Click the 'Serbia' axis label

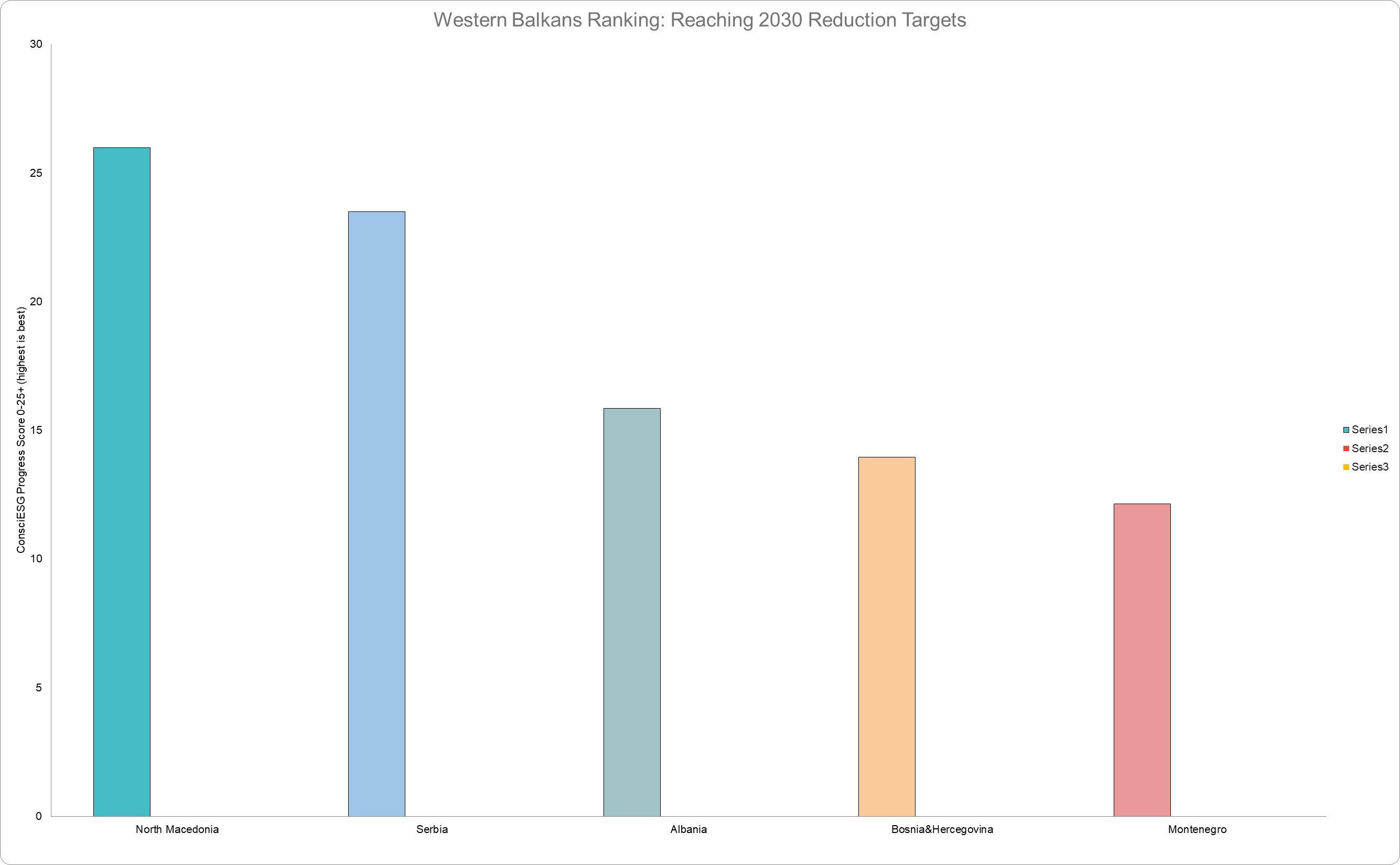tap(433, 829)
